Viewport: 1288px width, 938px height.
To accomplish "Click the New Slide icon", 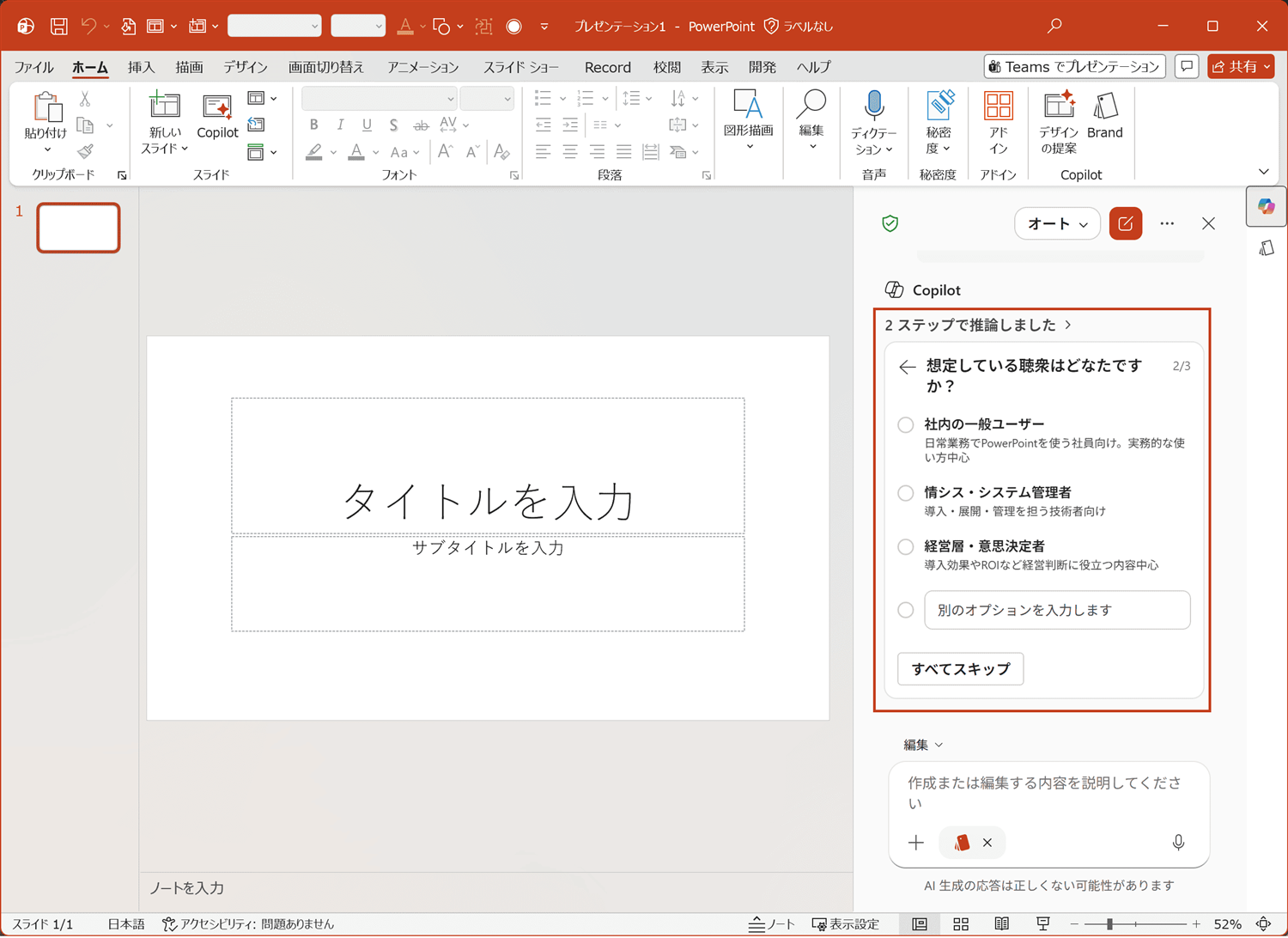I will (x=164, y=105).
